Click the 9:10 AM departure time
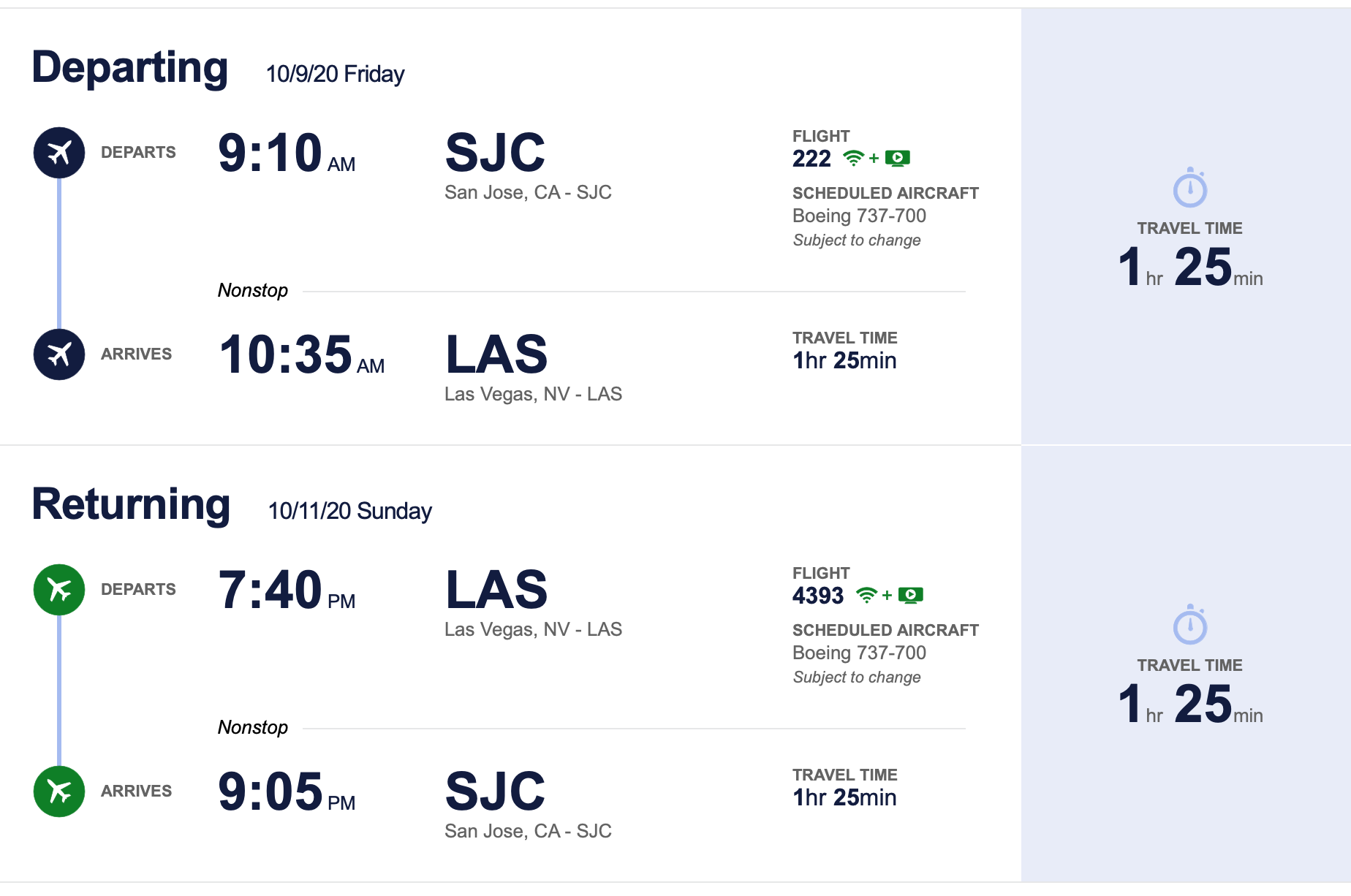 (287, 153)
